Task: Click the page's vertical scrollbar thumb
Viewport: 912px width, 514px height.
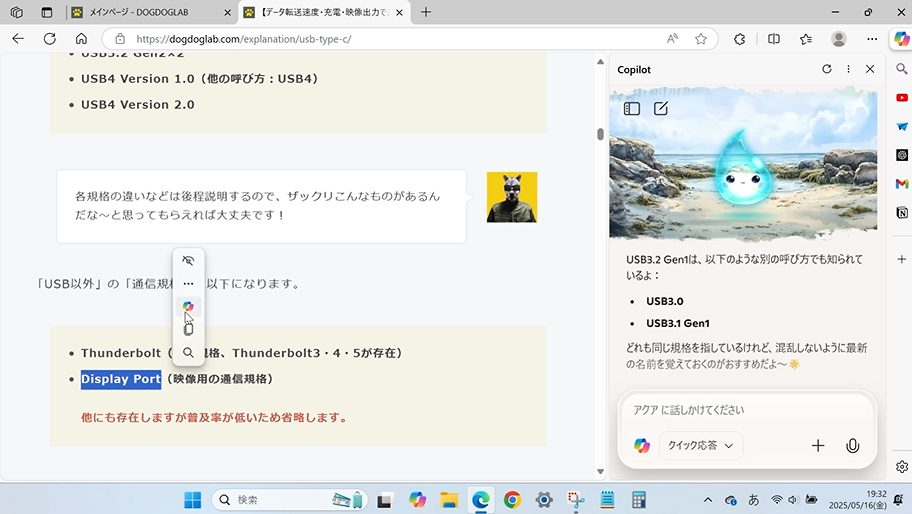Action: point(600,134)
